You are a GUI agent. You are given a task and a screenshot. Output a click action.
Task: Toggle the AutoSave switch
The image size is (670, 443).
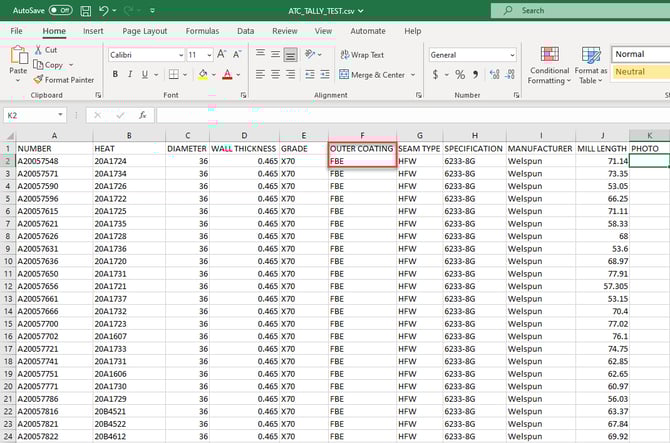pos(61,10)
